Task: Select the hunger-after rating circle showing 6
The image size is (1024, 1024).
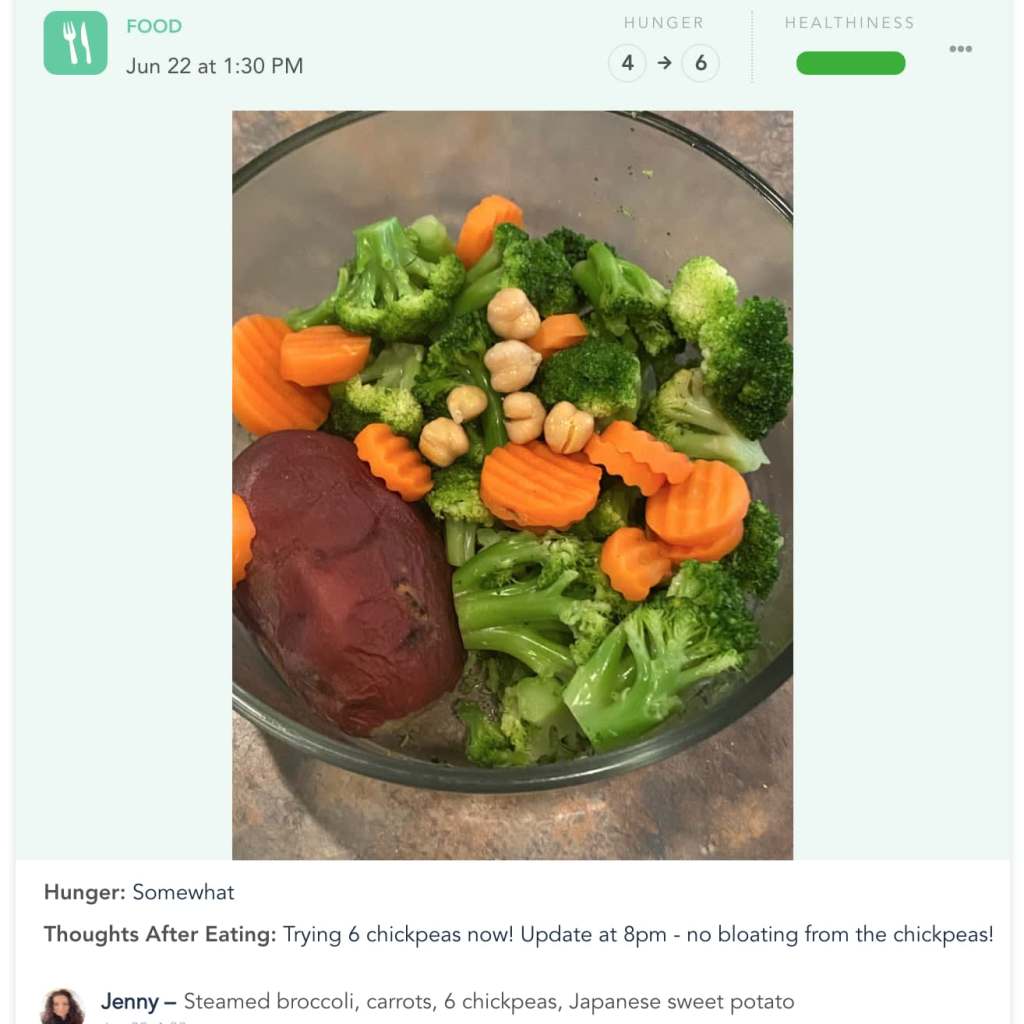Action: click(700, 63)
